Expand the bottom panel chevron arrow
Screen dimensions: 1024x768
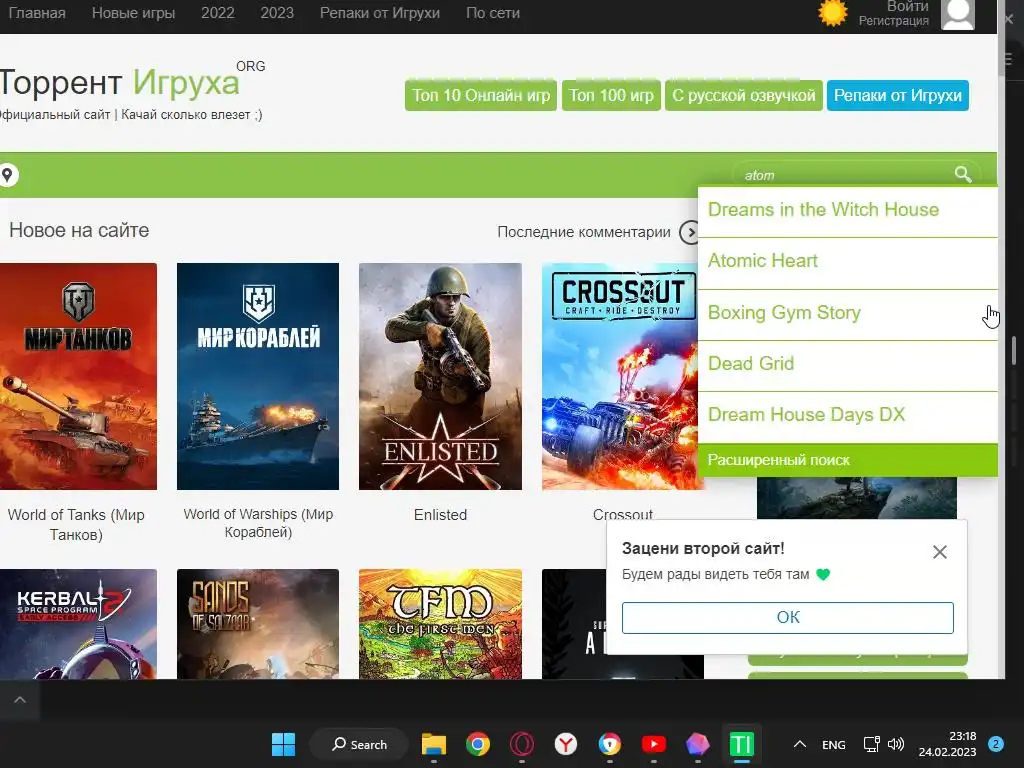pyautogui.click(x=20, y=700)
